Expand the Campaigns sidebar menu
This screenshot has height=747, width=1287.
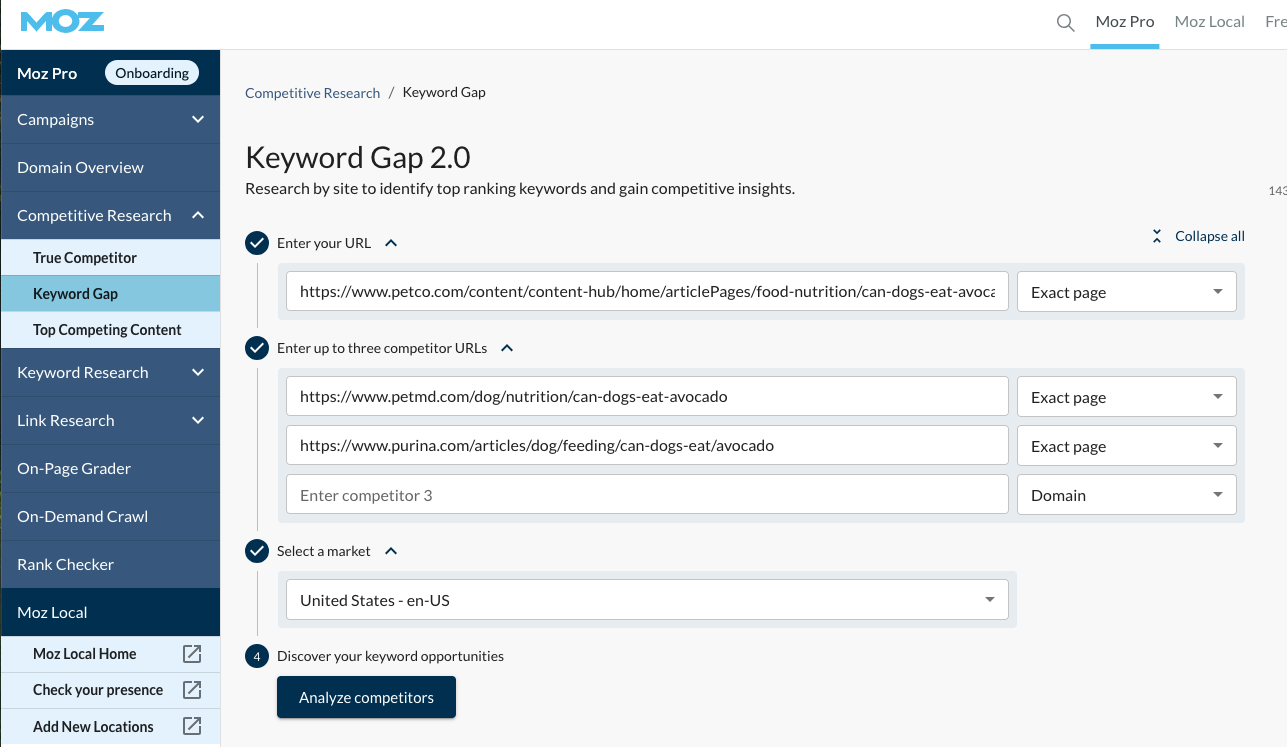coord(198,119)
